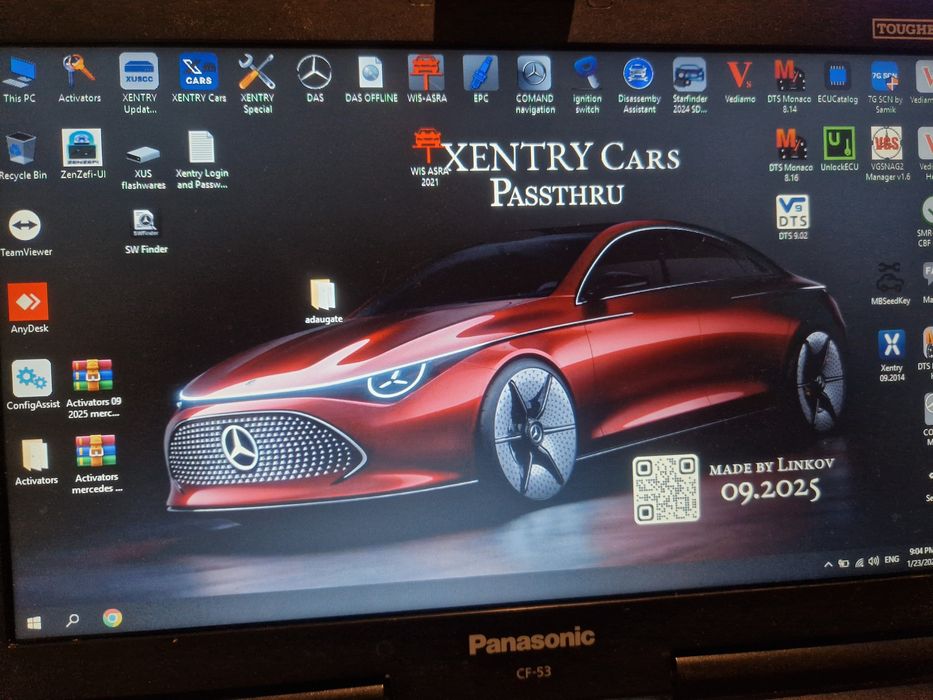Open the Recycle Bin
933x700 pixels.
click(x=23, y=156)
